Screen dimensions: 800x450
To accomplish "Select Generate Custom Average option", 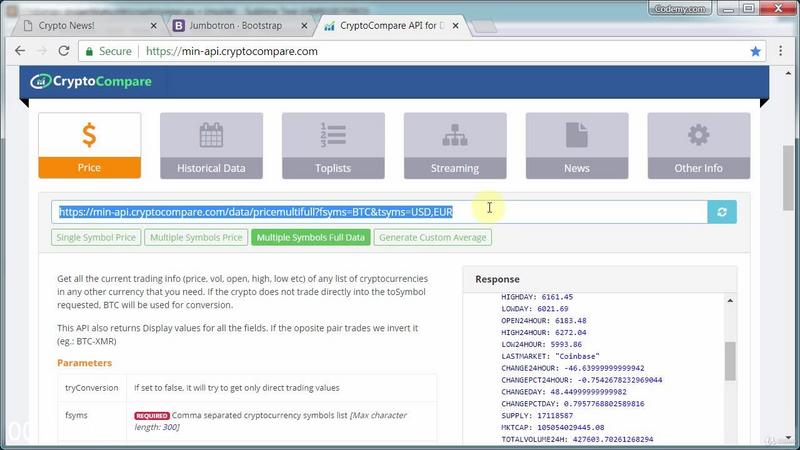I will click(433, 237).
